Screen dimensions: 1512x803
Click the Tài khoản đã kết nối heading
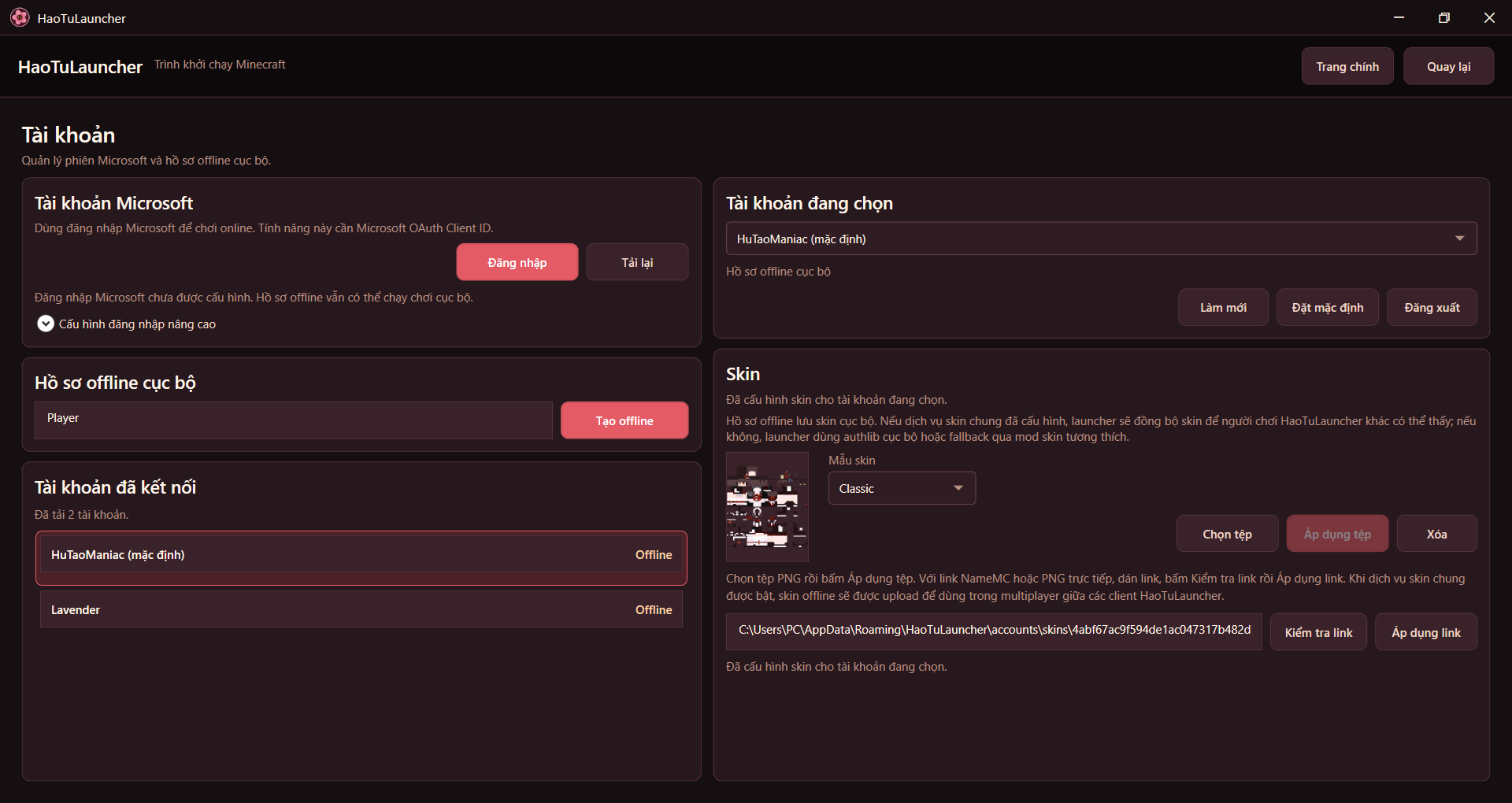(115, 487)
